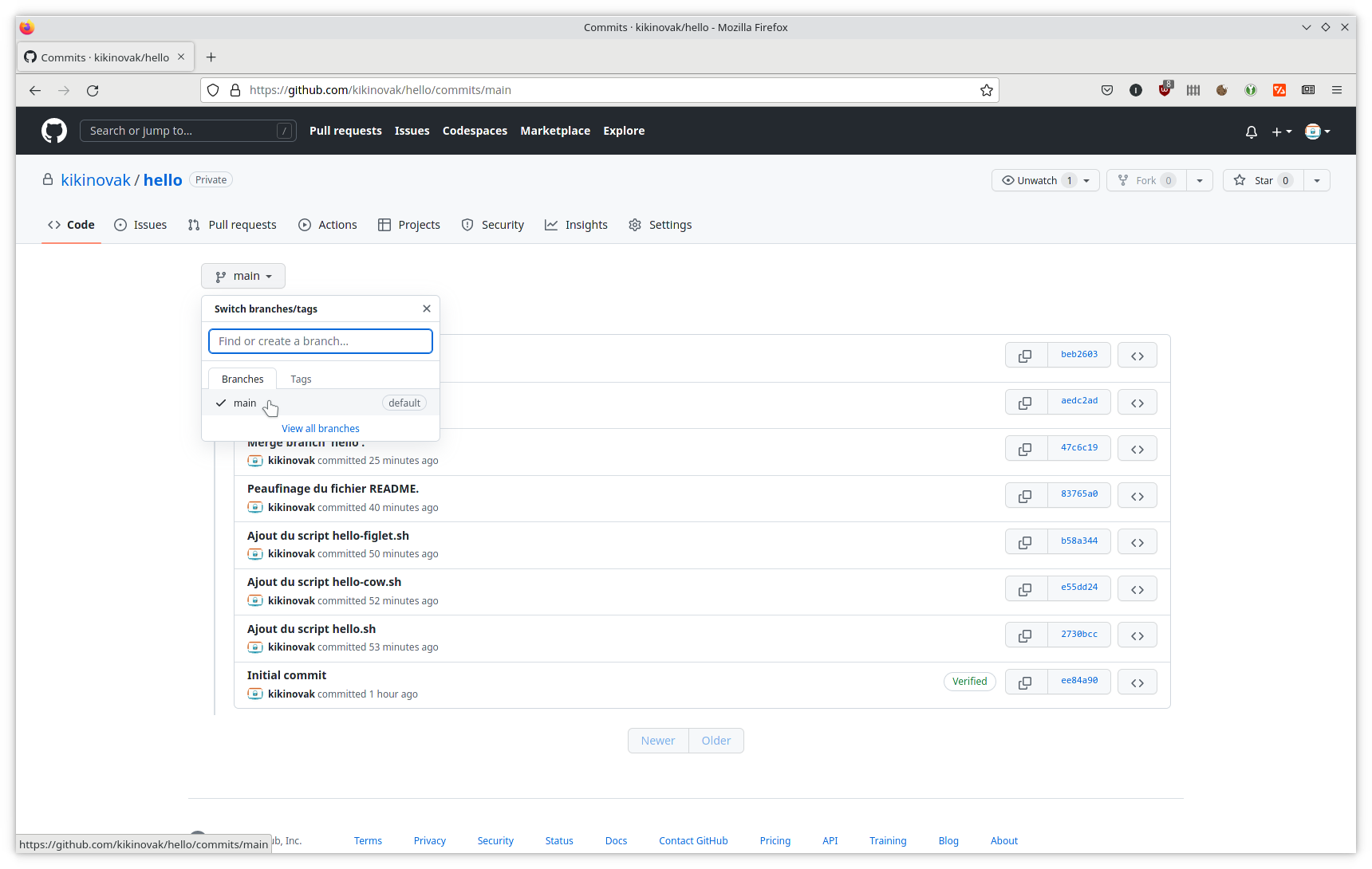The height and width of the screenshot is (869, 1372).
Task: Open the repository Issues tab
Action: click(140, 225)
